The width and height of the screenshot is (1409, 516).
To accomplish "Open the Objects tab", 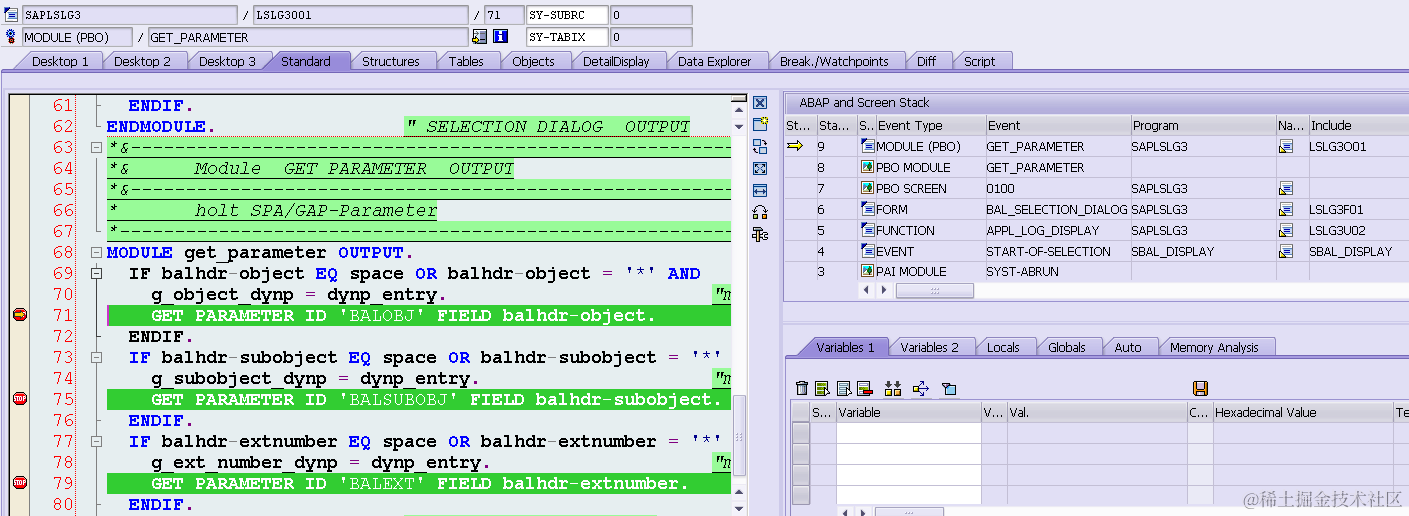I will 533,61.
